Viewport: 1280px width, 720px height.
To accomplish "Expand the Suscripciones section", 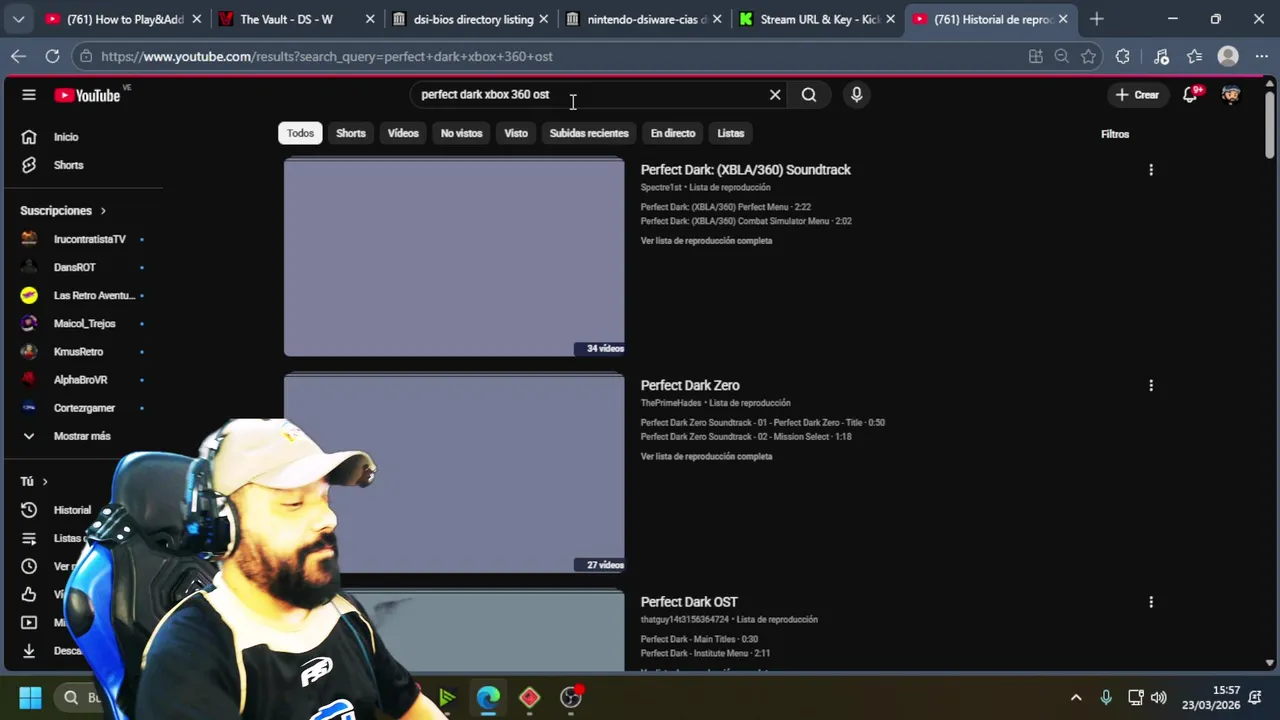I will [63, 211].
